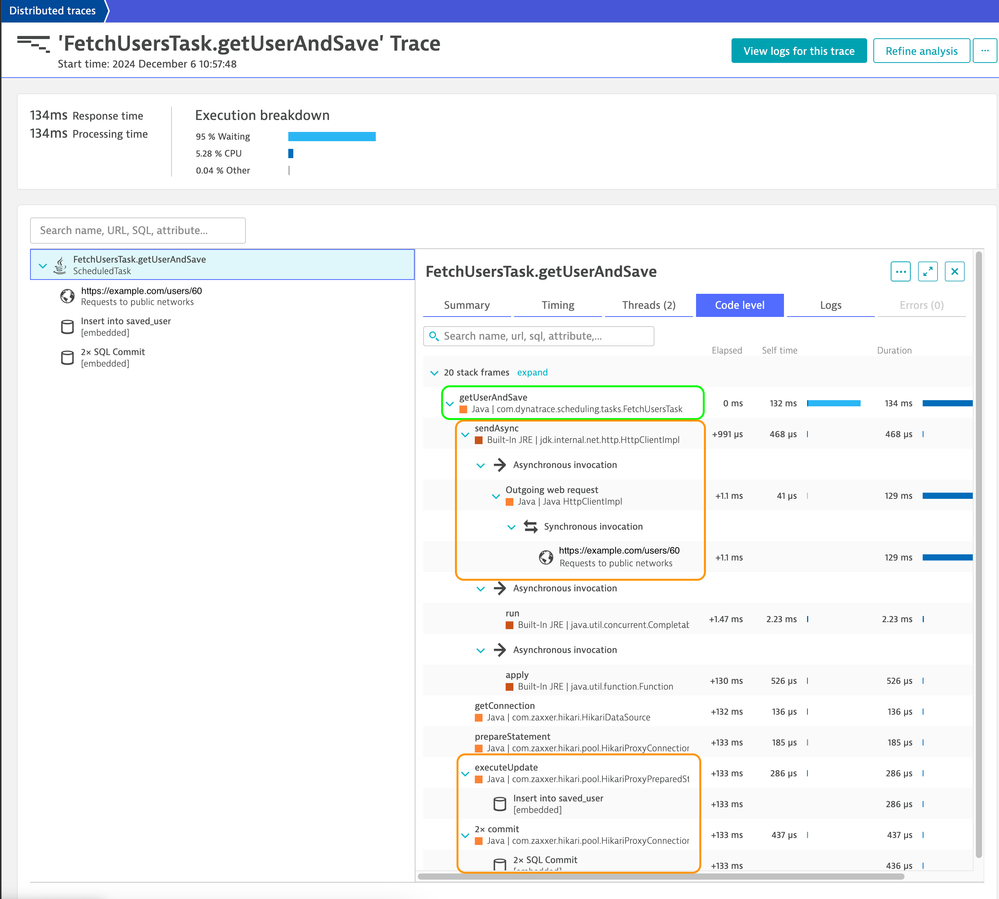Open the detail panel more options menu

pos(900,272)
